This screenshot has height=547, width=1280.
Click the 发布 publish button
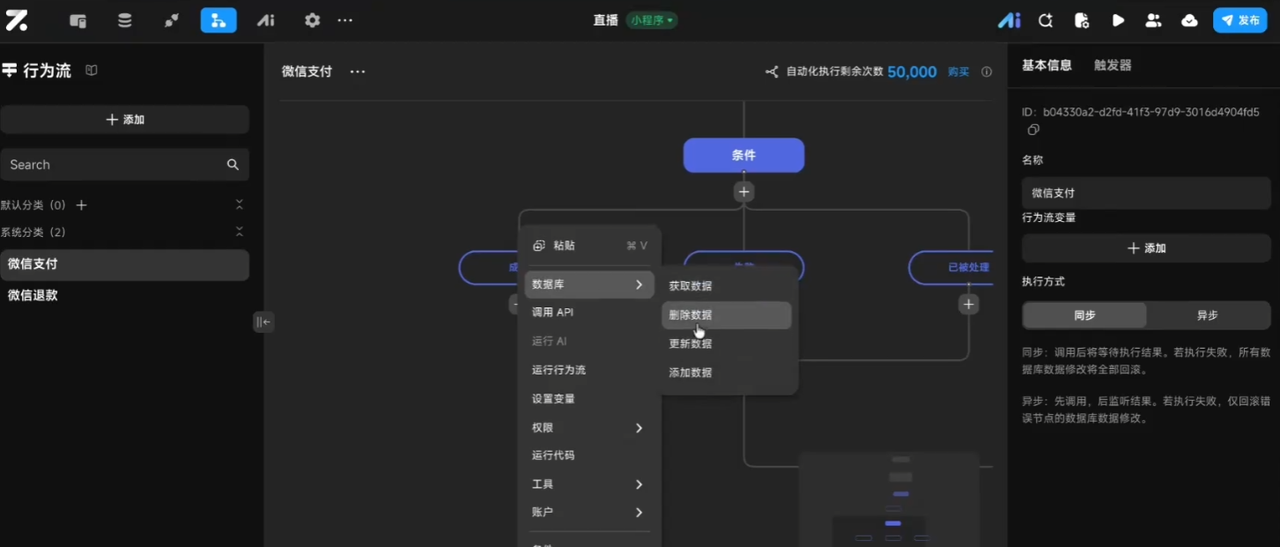(1240, 20)
